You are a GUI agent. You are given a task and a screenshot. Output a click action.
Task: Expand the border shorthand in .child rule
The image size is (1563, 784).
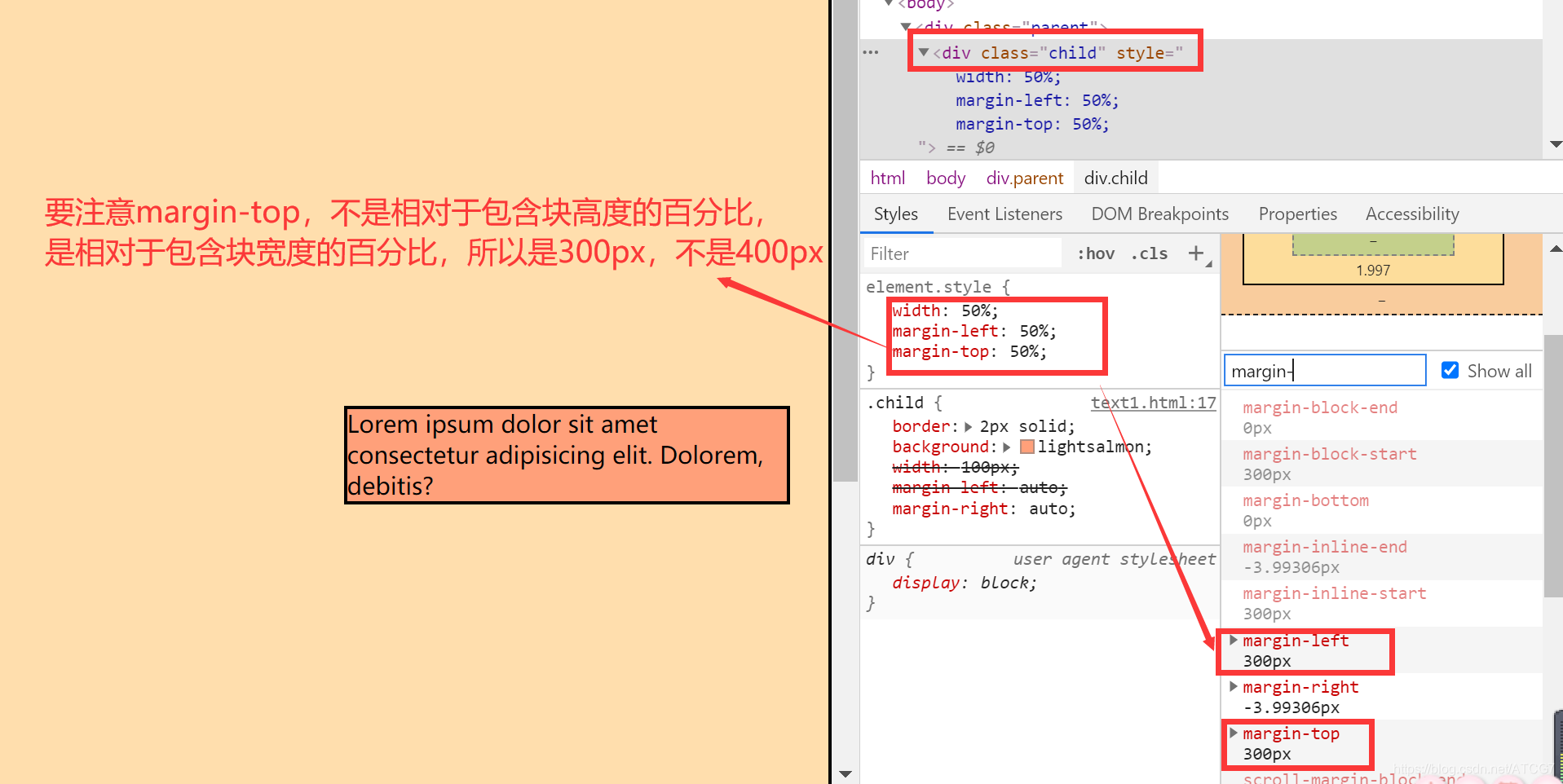968,426
